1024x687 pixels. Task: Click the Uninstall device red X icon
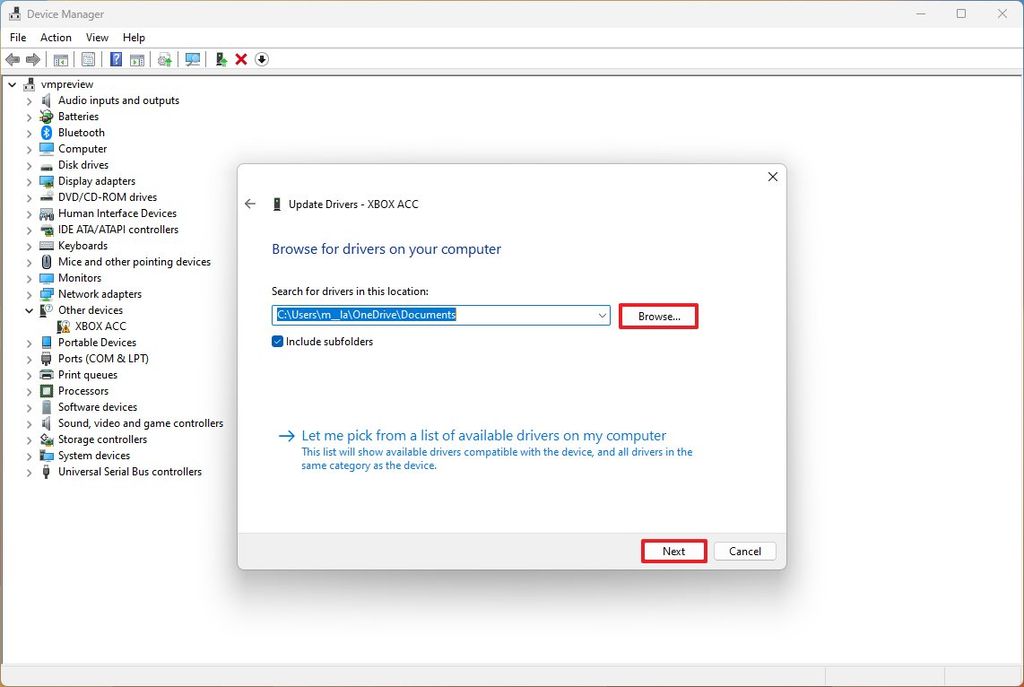pyautogui.click(x=241, y=59)
